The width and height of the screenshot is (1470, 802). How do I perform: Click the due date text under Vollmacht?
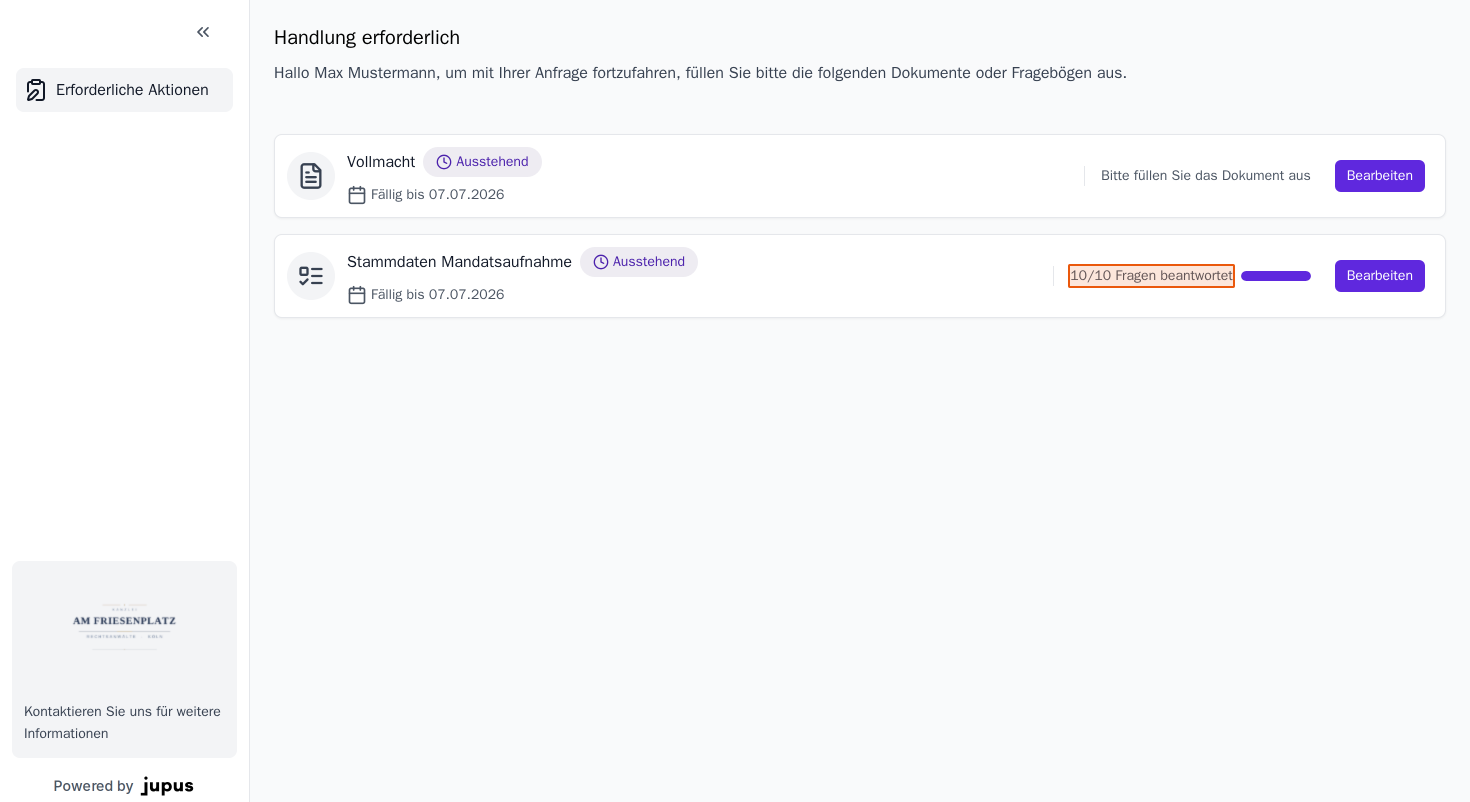[438, 195]
